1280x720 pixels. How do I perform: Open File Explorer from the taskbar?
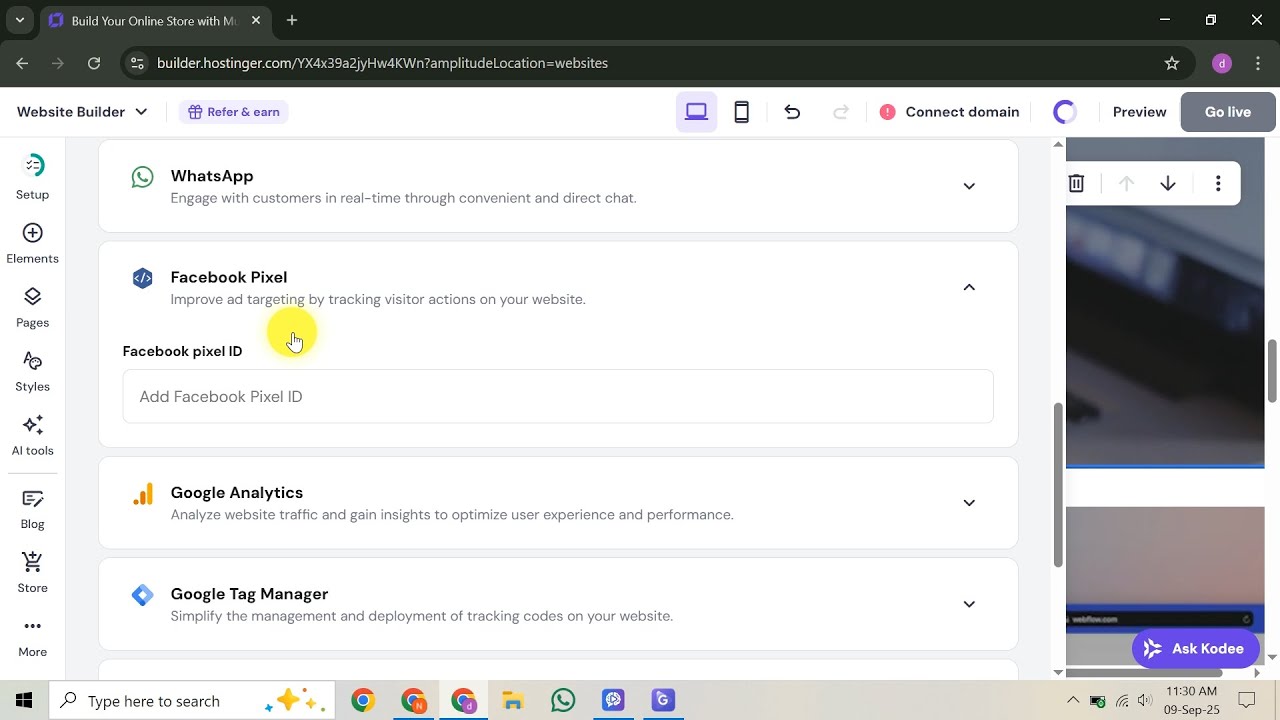(513, 701)
